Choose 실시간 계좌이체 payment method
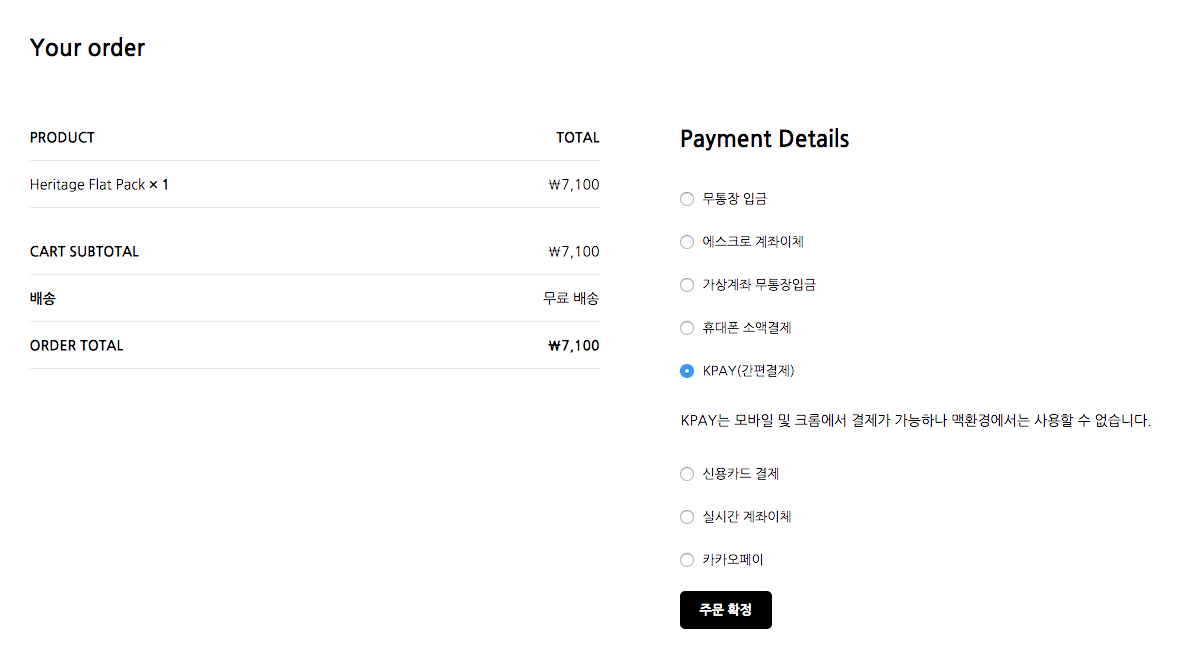 pos(687,517)
